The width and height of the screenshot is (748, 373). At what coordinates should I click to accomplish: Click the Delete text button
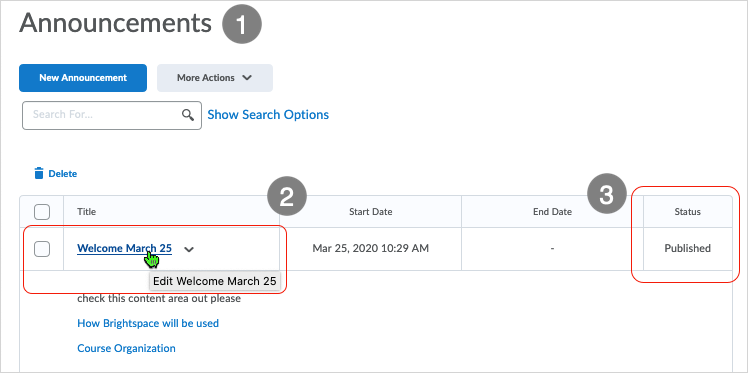62,174
